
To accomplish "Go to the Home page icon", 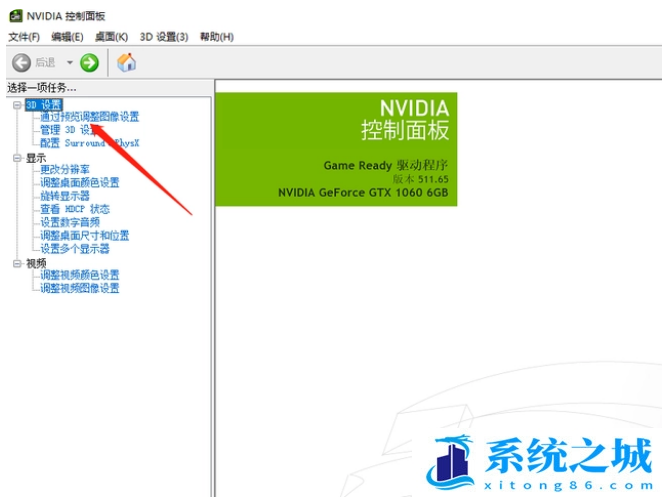I will click(127, 62).
